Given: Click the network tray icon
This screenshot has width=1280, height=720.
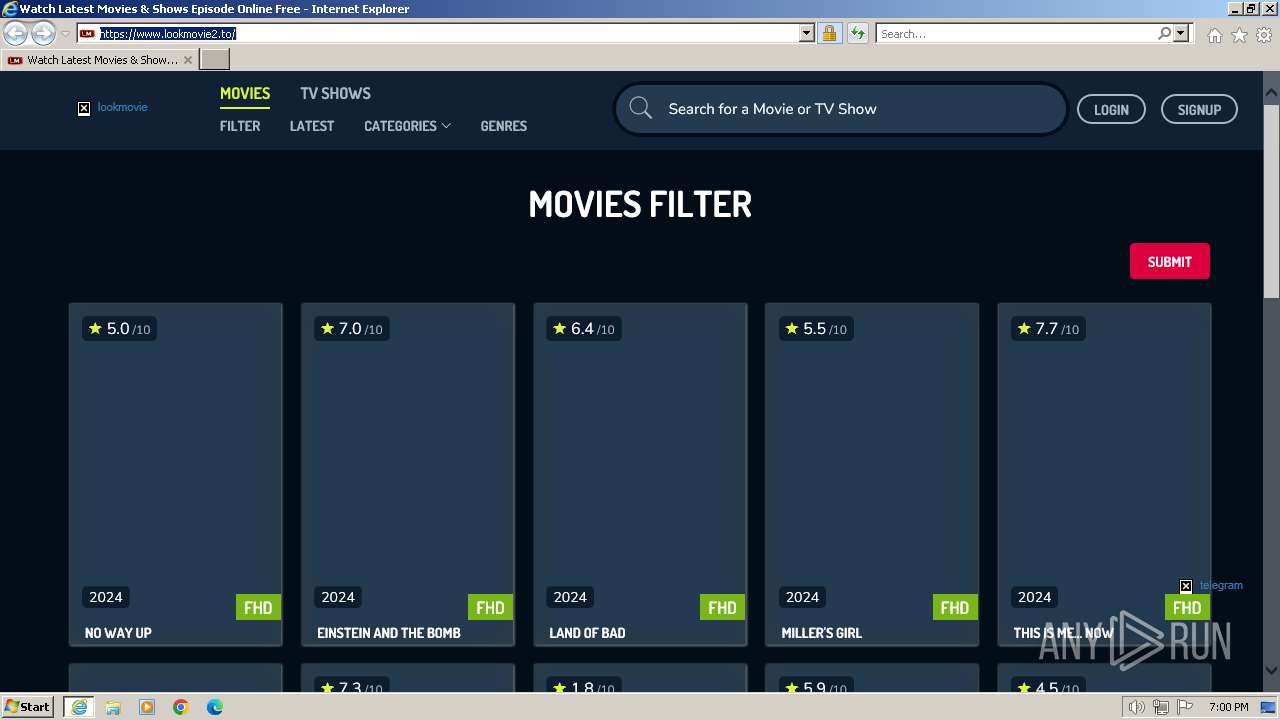Looking at the screenshot, I should (1160, 707).
